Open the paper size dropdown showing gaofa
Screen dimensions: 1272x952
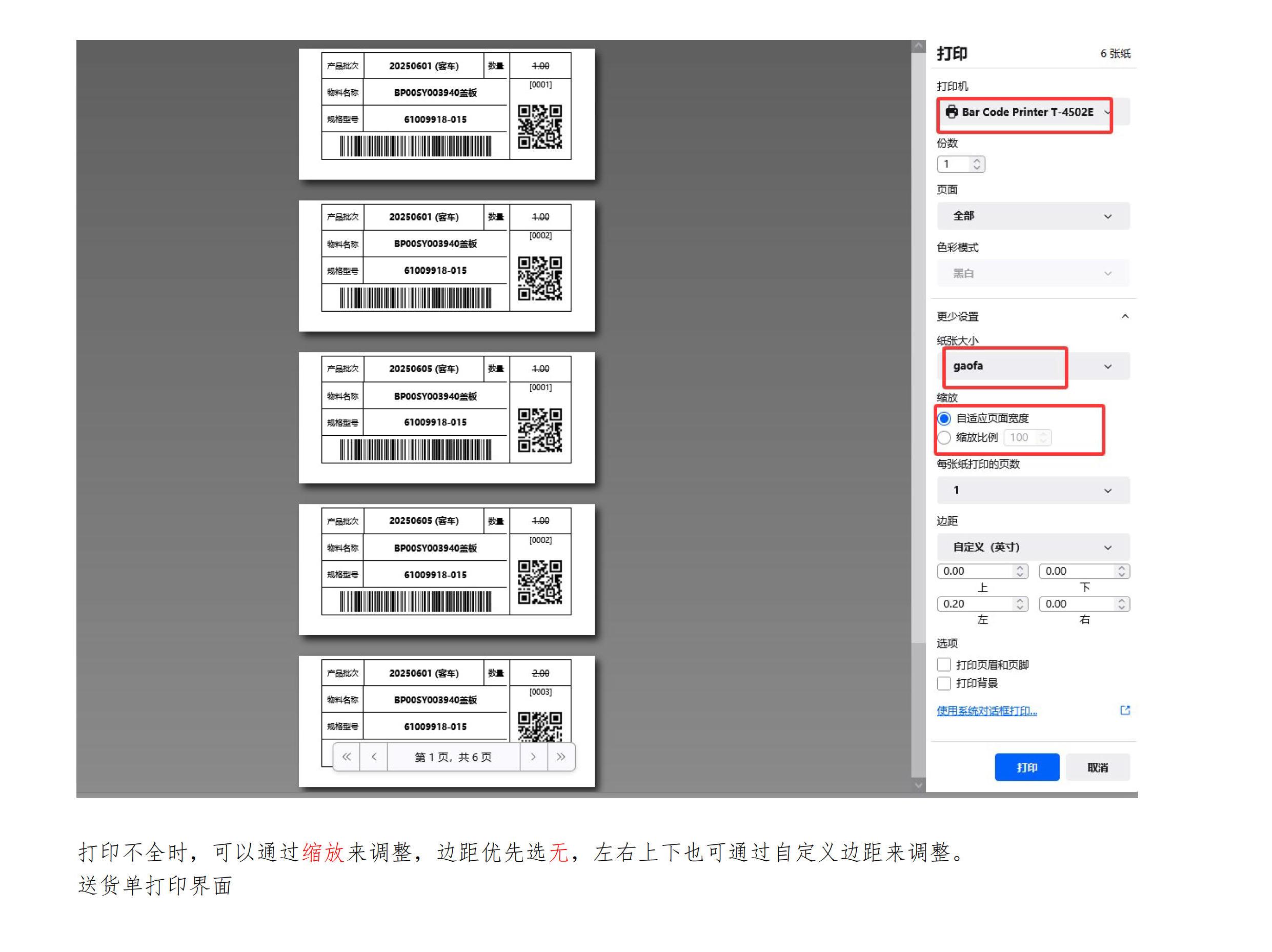pos(1033,366)
